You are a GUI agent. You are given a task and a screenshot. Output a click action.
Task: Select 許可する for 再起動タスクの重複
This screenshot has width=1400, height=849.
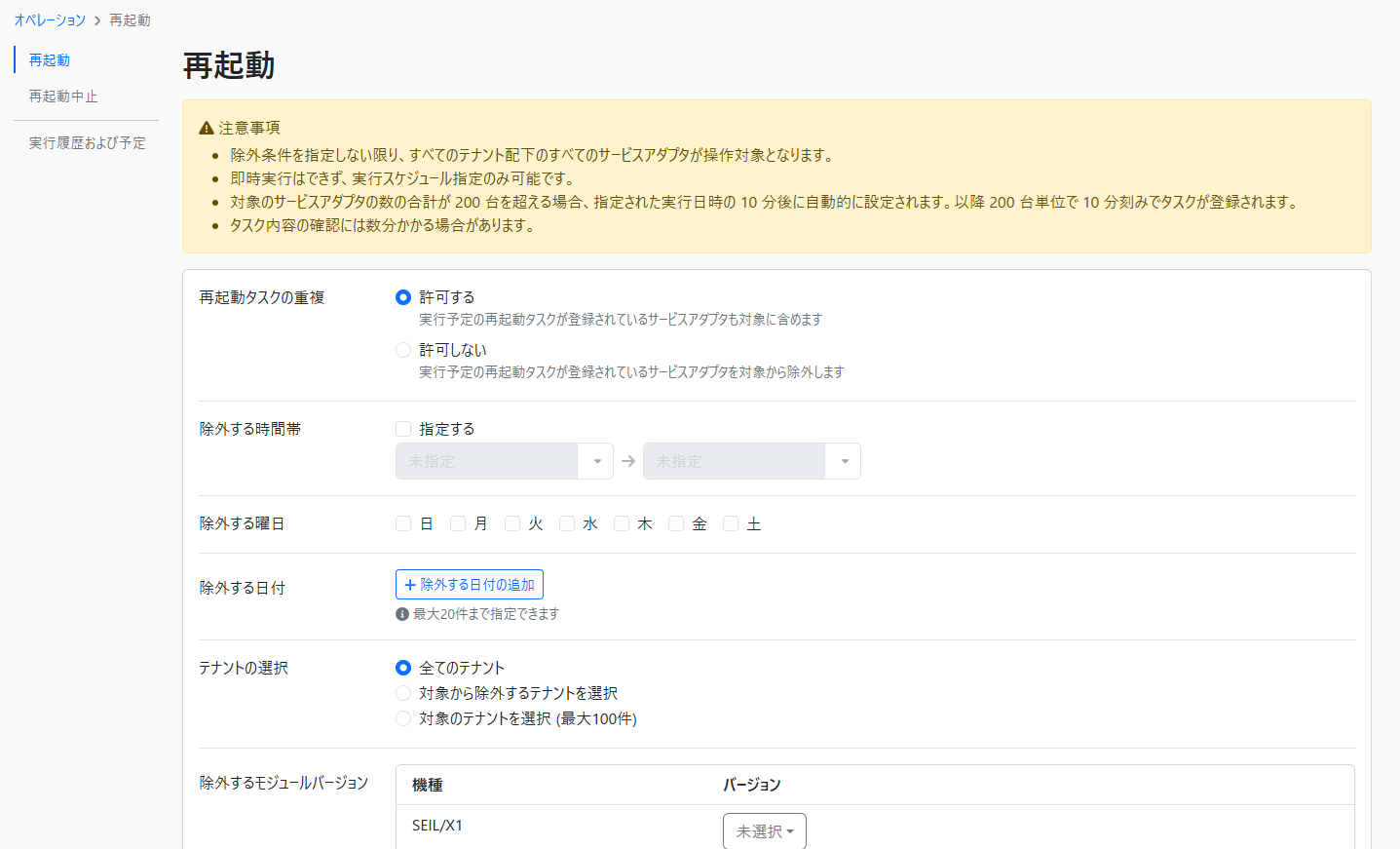click(403, 297)
